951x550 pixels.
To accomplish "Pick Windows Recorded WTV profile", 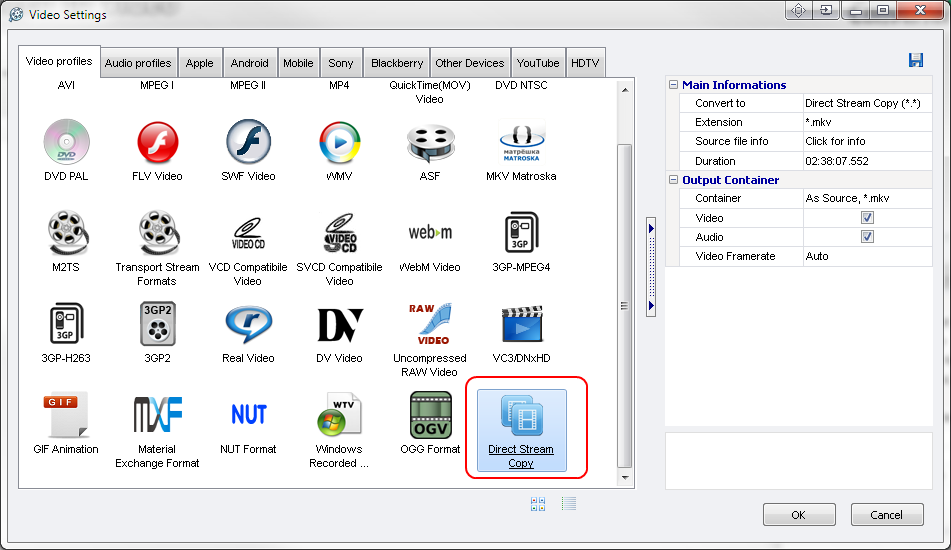I will (x=340, y=415).
